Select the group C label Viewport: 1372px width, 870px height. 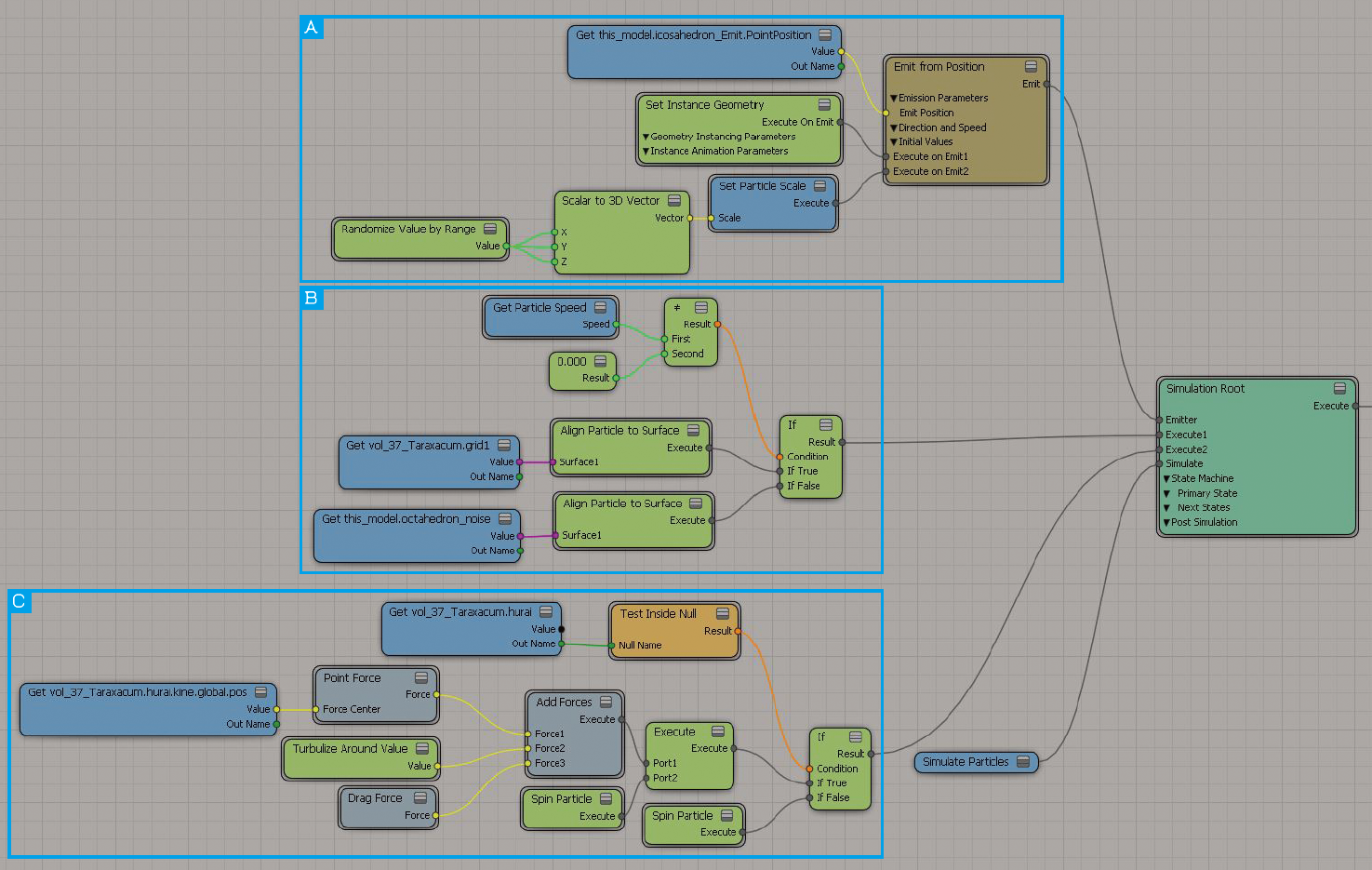pyautogui.click(x=20, y=602)
